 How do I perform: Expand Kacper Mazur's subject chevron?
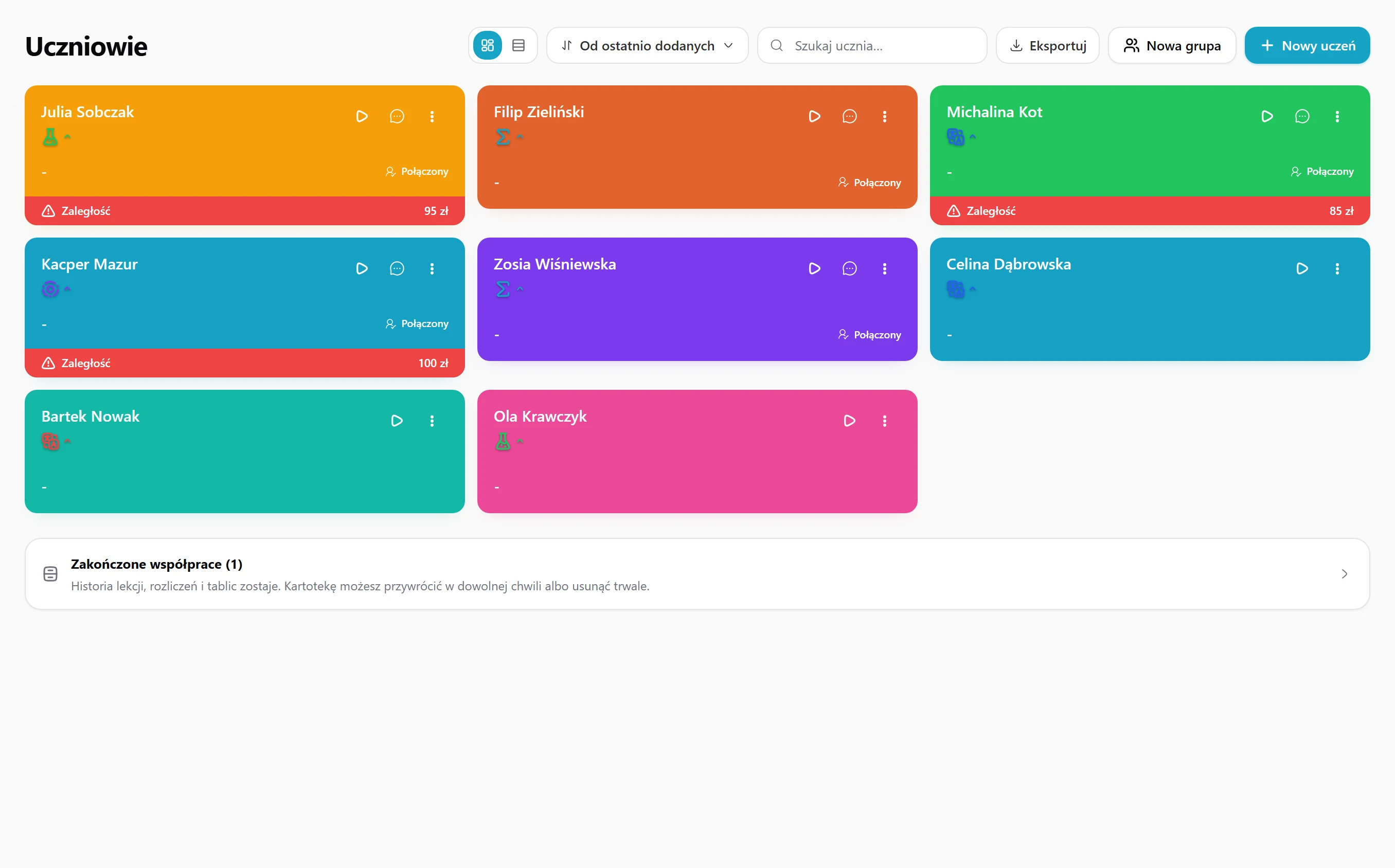(67, 289)
